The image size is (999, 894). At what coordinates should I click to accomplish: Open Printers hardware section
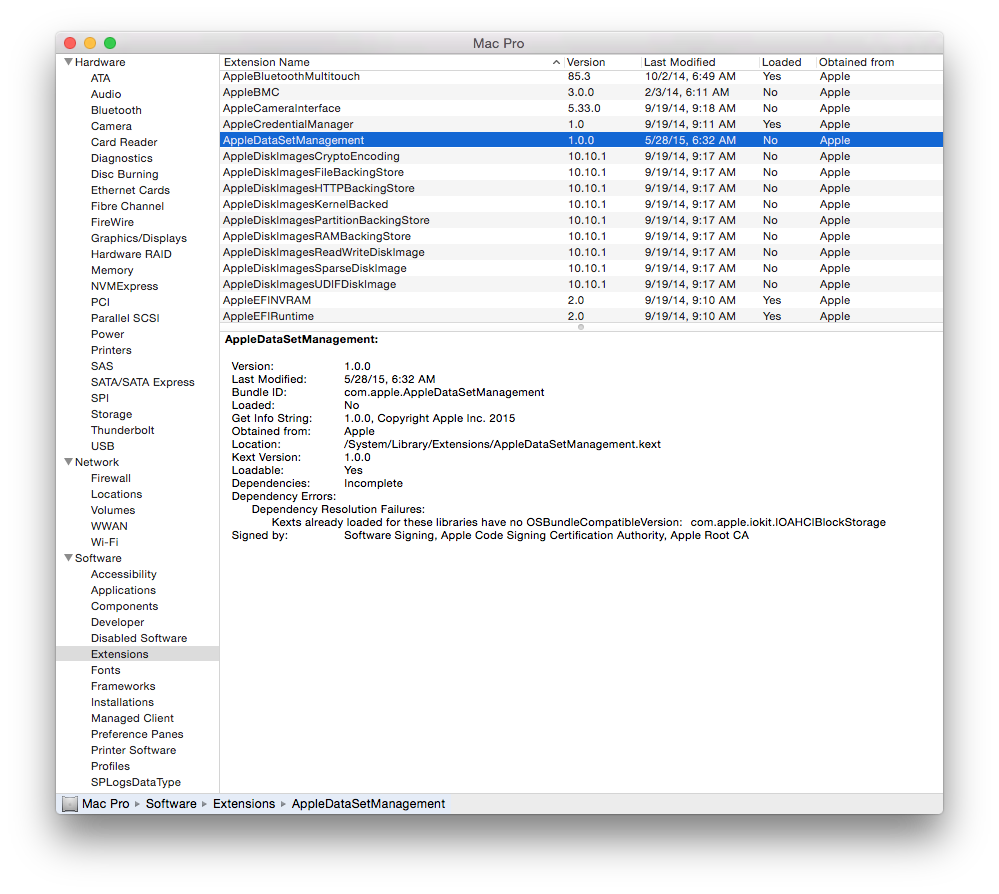point(111,350)
